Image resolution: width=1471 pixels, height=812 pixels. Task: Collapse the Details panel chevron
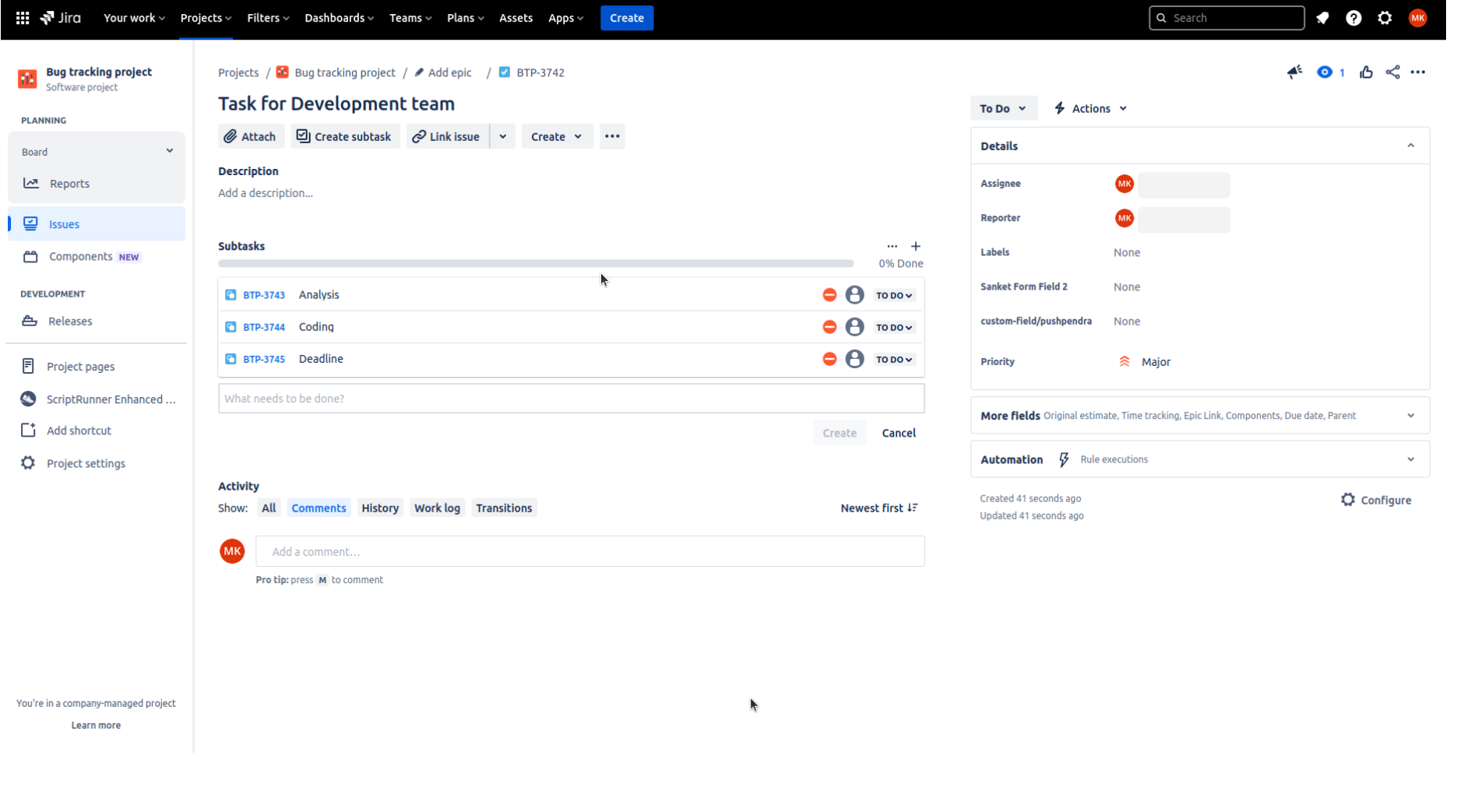coord(1411,145)
